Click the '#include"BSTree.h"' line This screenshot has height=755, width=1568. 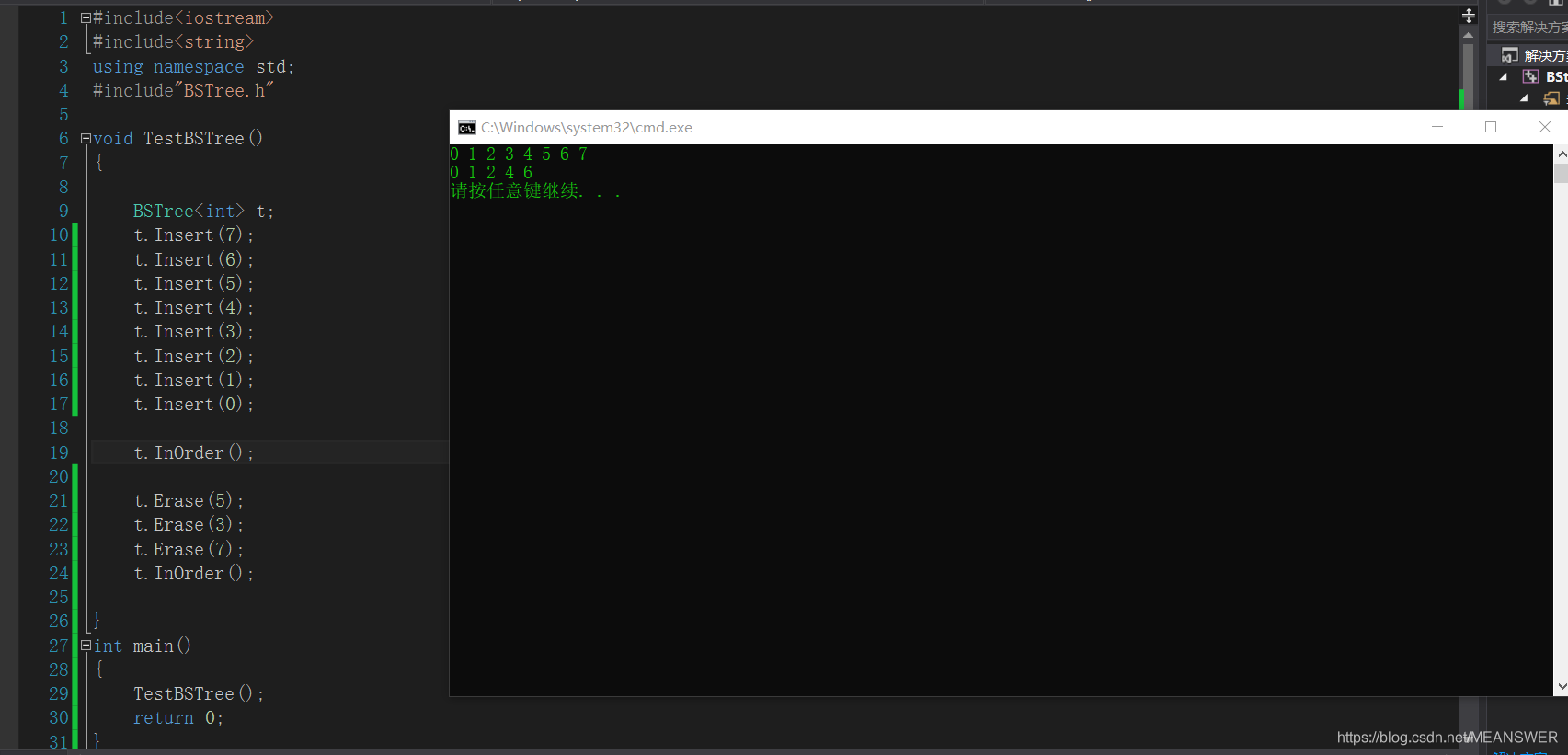183,91
